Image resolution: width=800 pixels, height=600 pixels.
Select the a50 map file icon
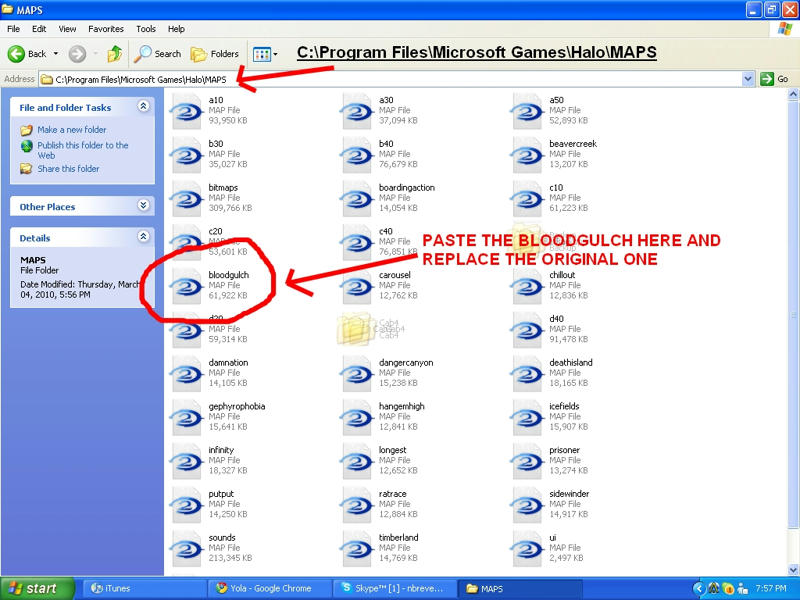click(528, 111)
